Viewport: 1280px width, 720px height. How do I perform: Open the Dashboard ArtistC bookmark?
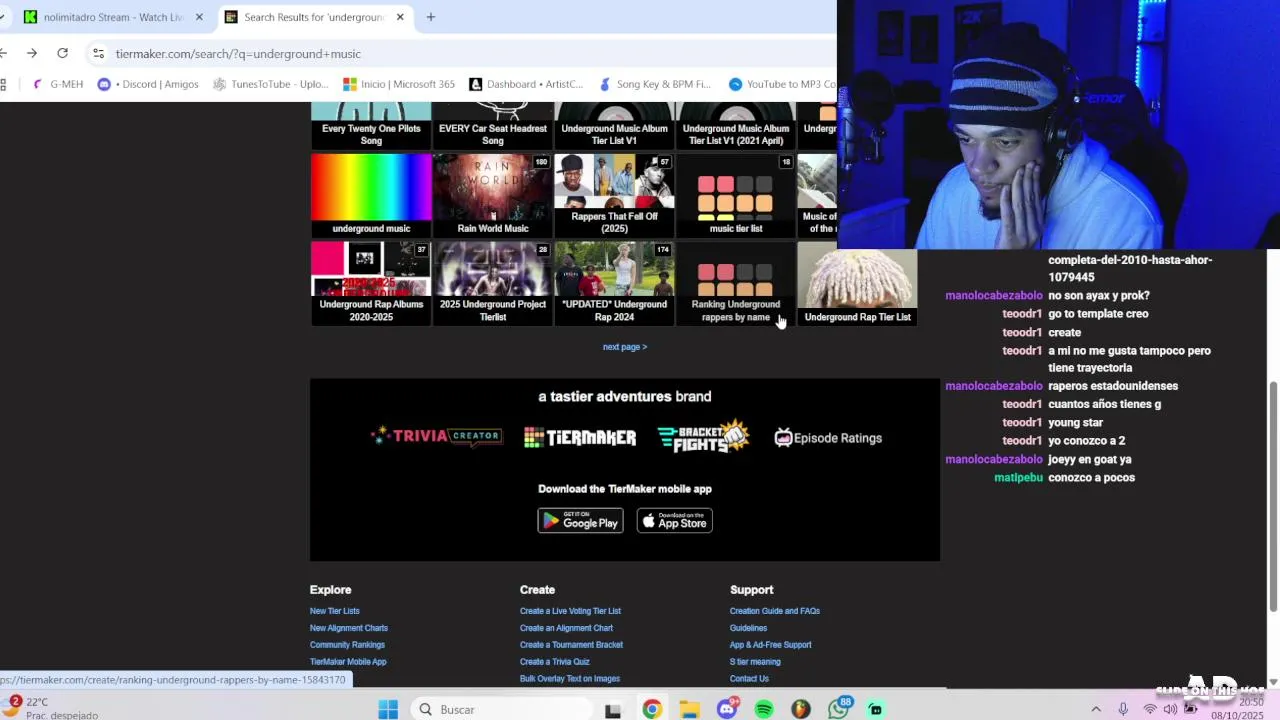[x=526, y=84]
